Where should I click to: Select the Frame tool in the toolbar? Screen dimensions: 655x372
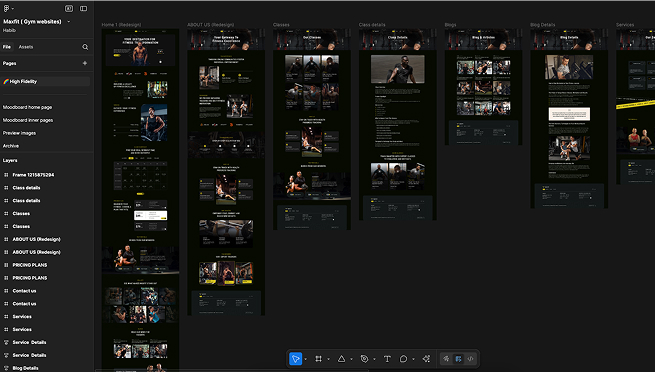pyautogui.click(x=318, y=359)
